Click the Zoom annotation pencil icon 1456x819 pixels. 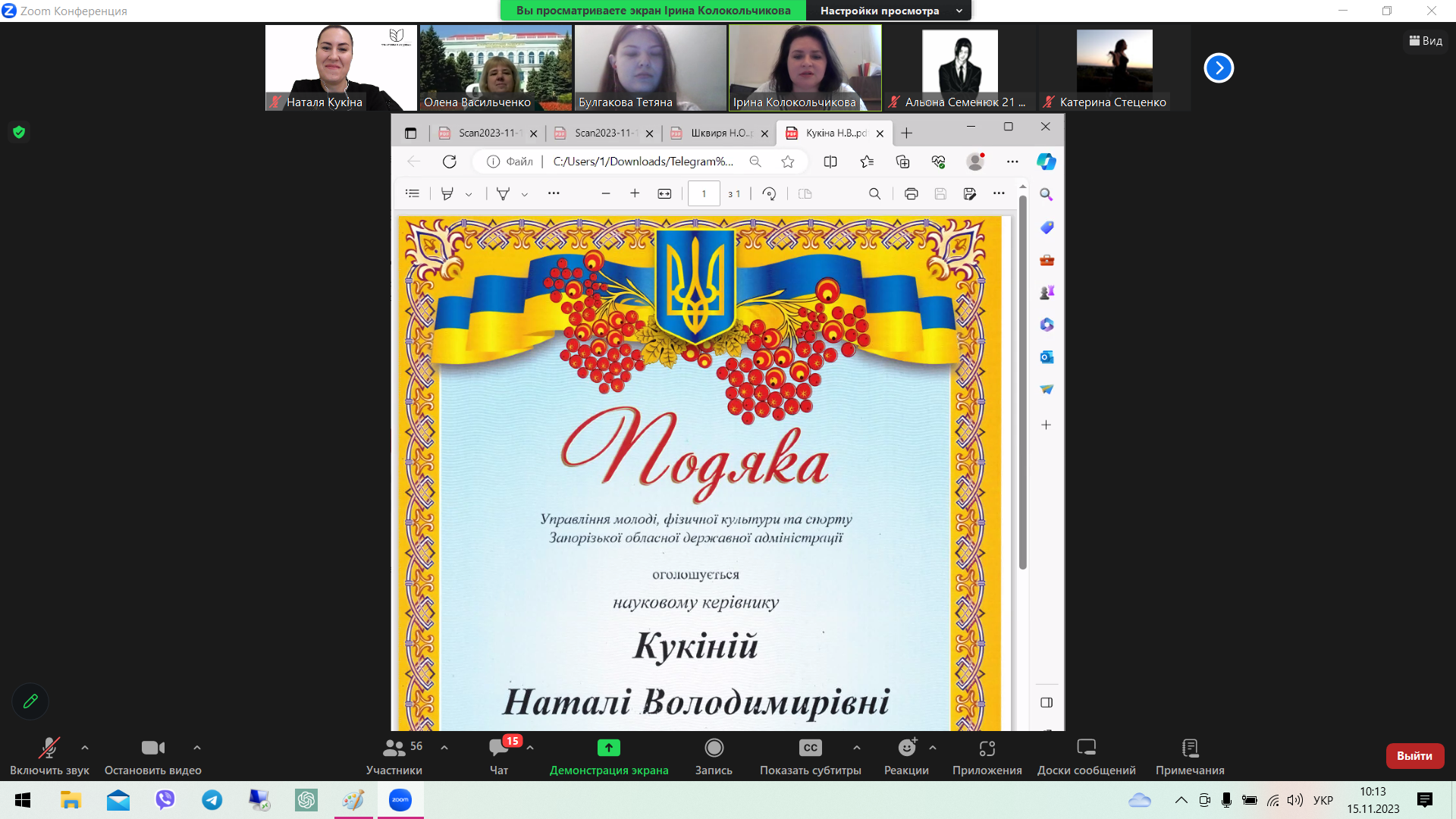pos(30,701)
